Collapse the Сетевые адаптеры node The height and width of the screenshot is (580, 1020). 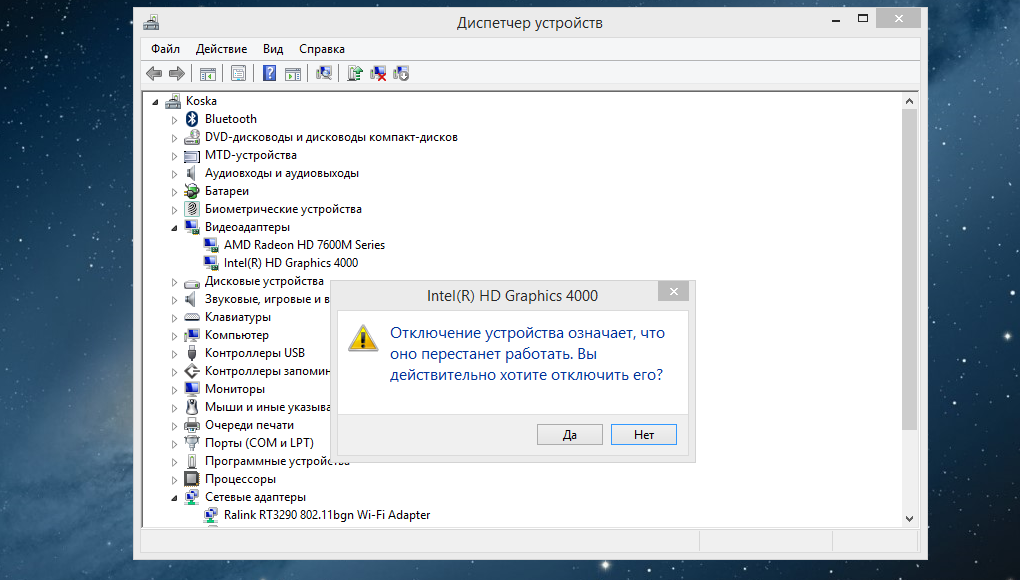pos(174,498)
